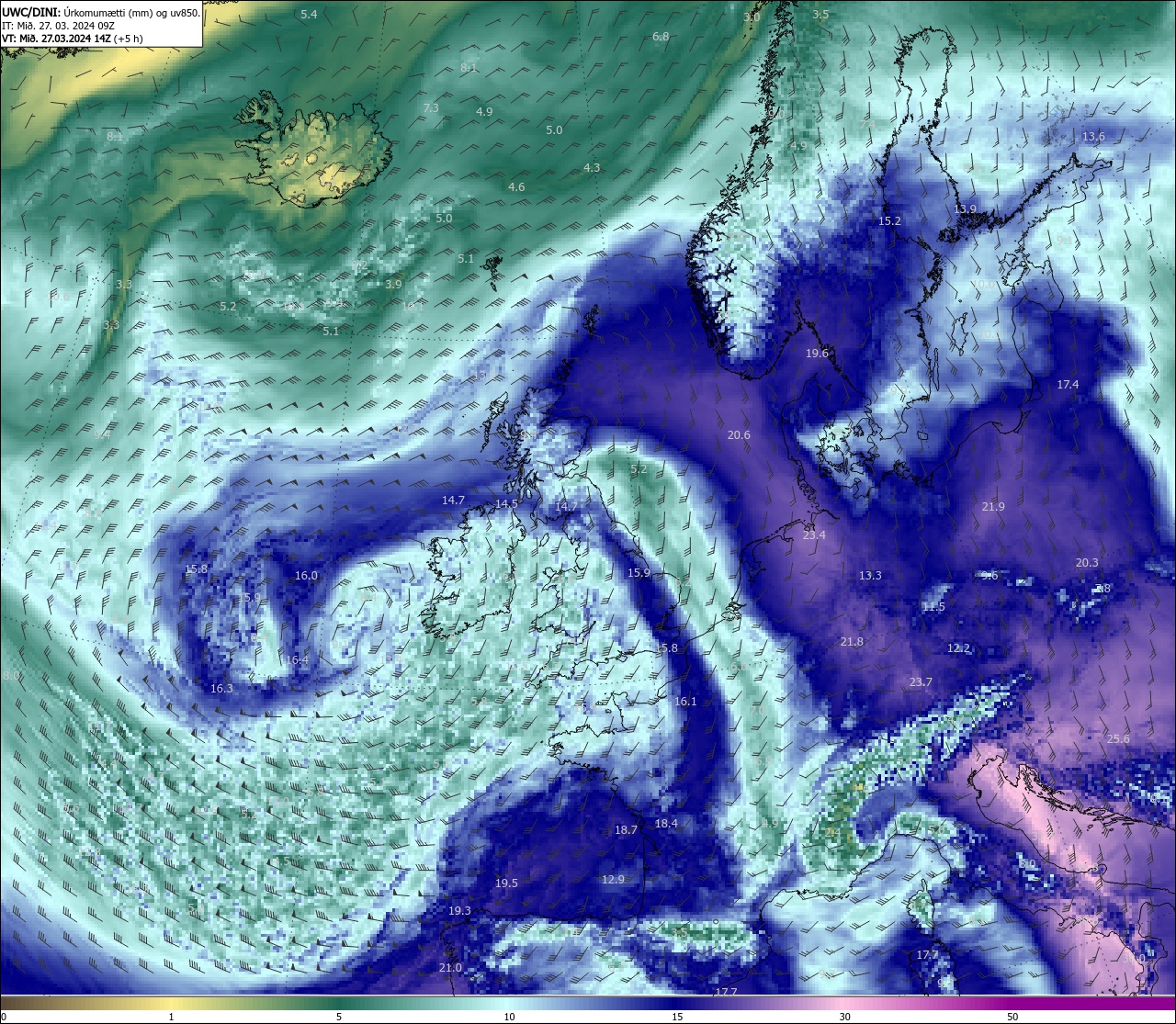The image size is (1176, 1024).
Task: Click the map value '18.7'
Action: pyautogui.click(x=626, y=830)
